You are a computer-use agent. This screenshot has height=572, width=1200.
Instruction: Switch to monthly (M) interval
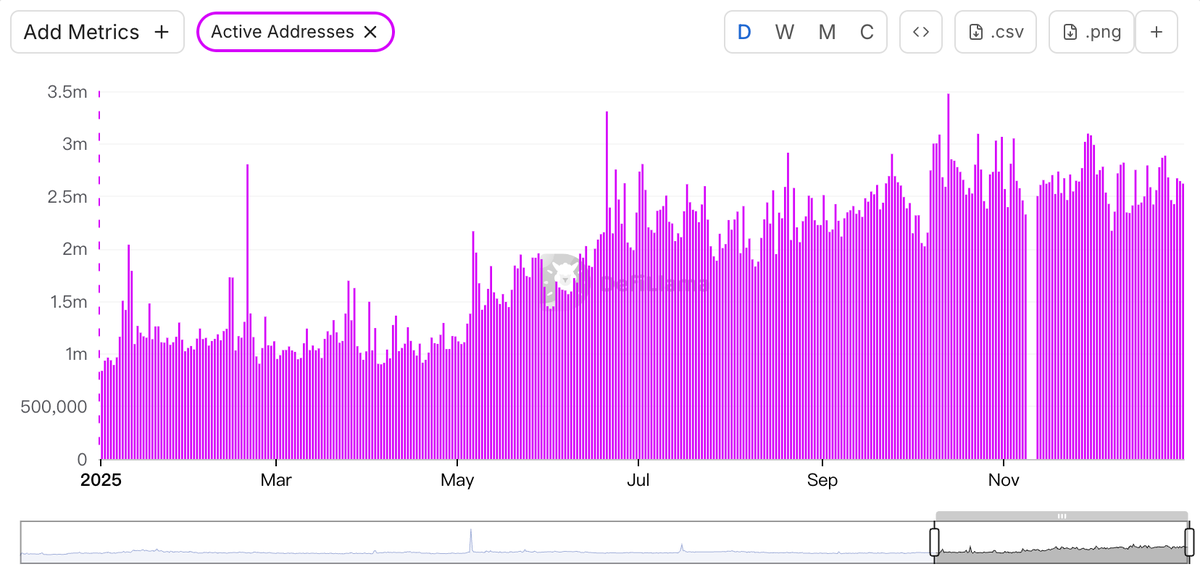pos(827,32)
